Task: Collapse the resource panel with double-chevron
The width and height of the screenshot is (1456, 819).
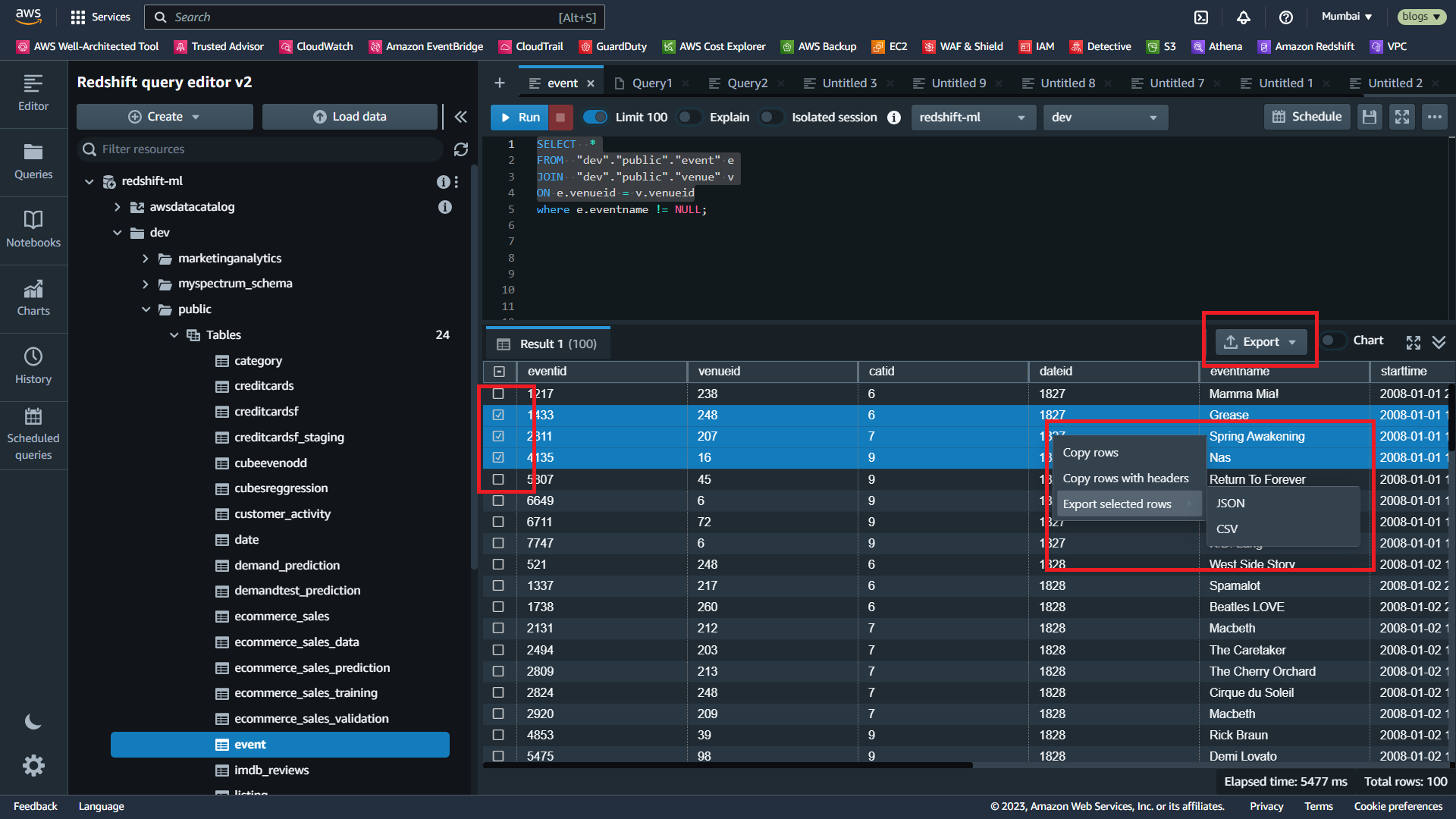Action: click(460, 117)
